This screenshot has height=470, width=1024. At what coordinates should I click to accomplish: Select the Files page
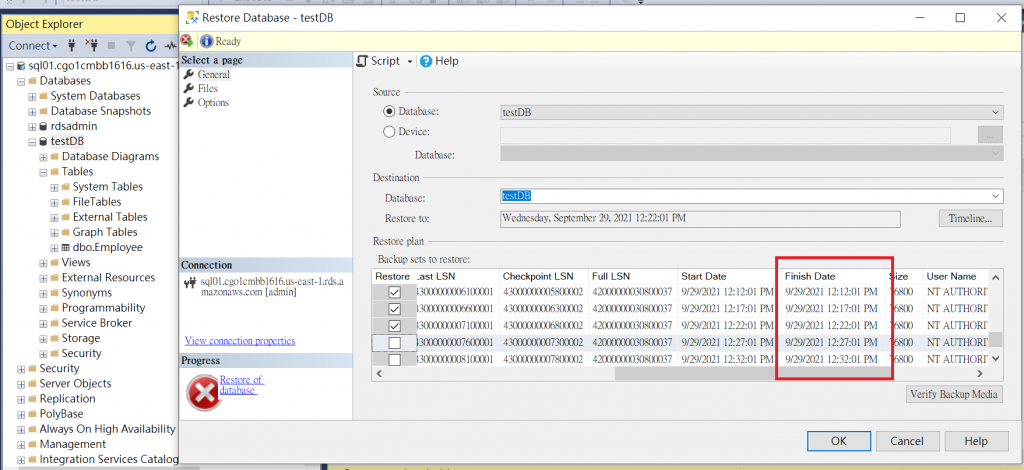coord(208,88)
